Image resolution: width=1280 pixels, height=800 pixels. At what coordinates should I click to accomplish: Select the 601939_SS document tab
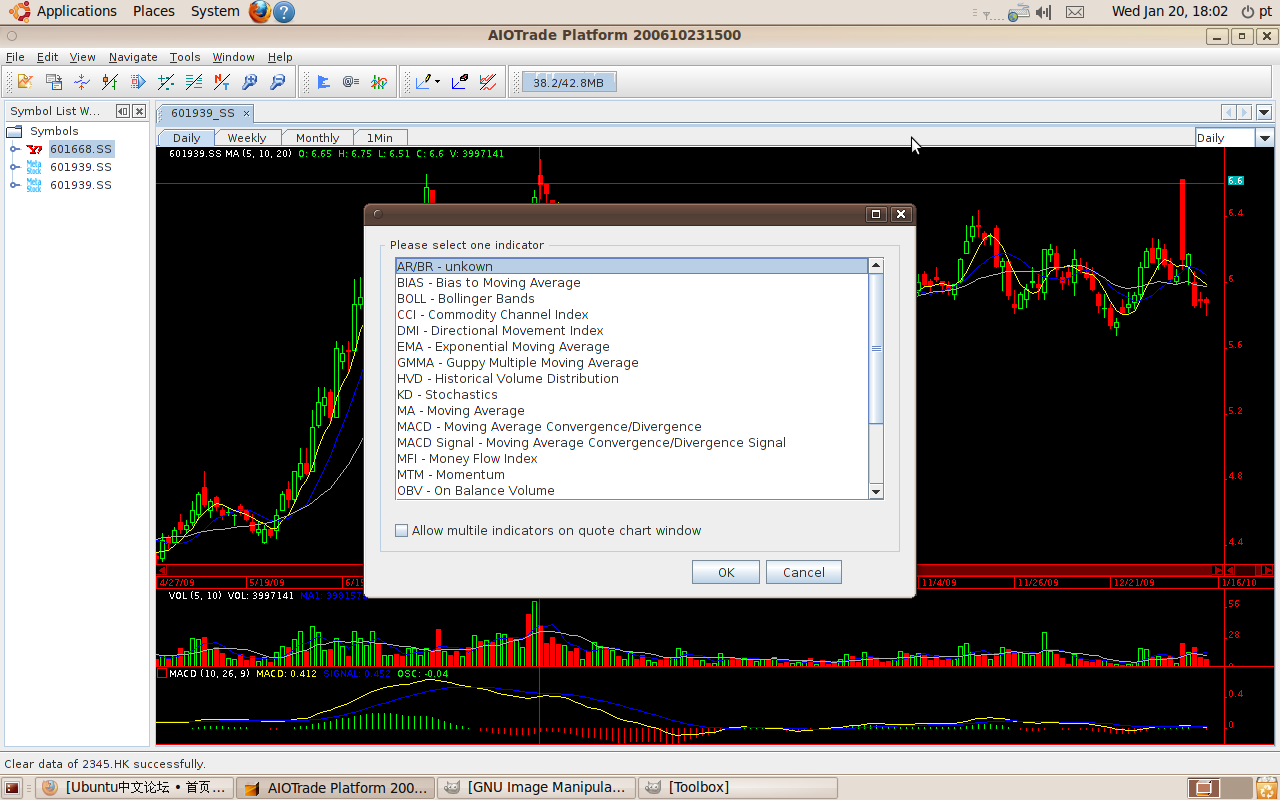[203, 113]
